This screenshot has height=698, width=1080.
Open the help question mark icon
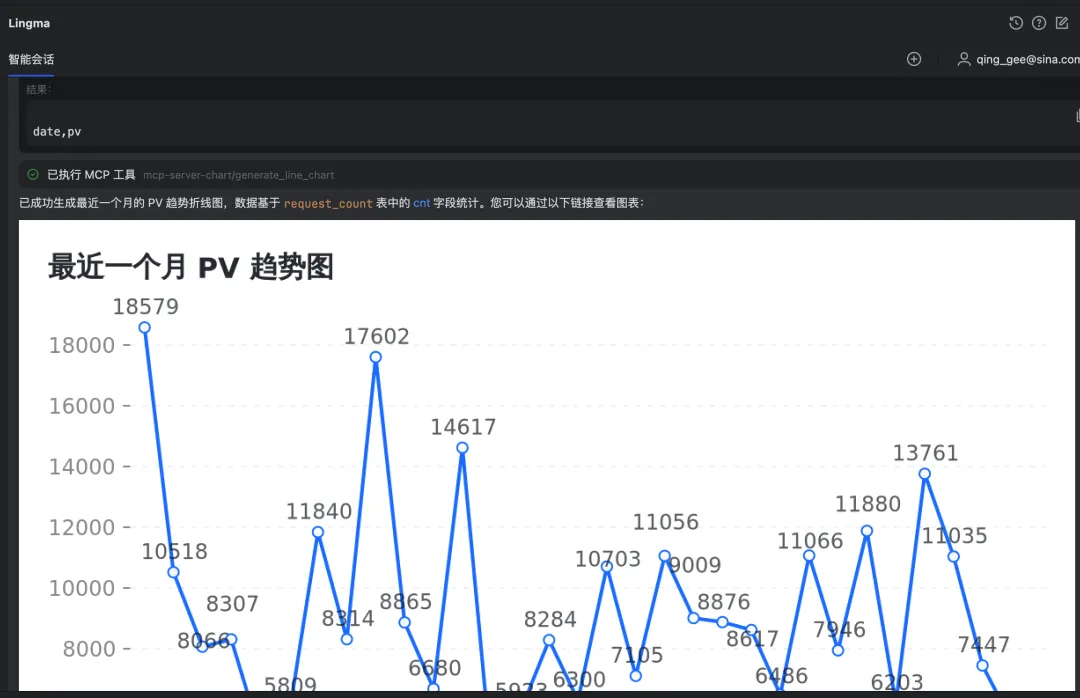(x=1039, y=23)
